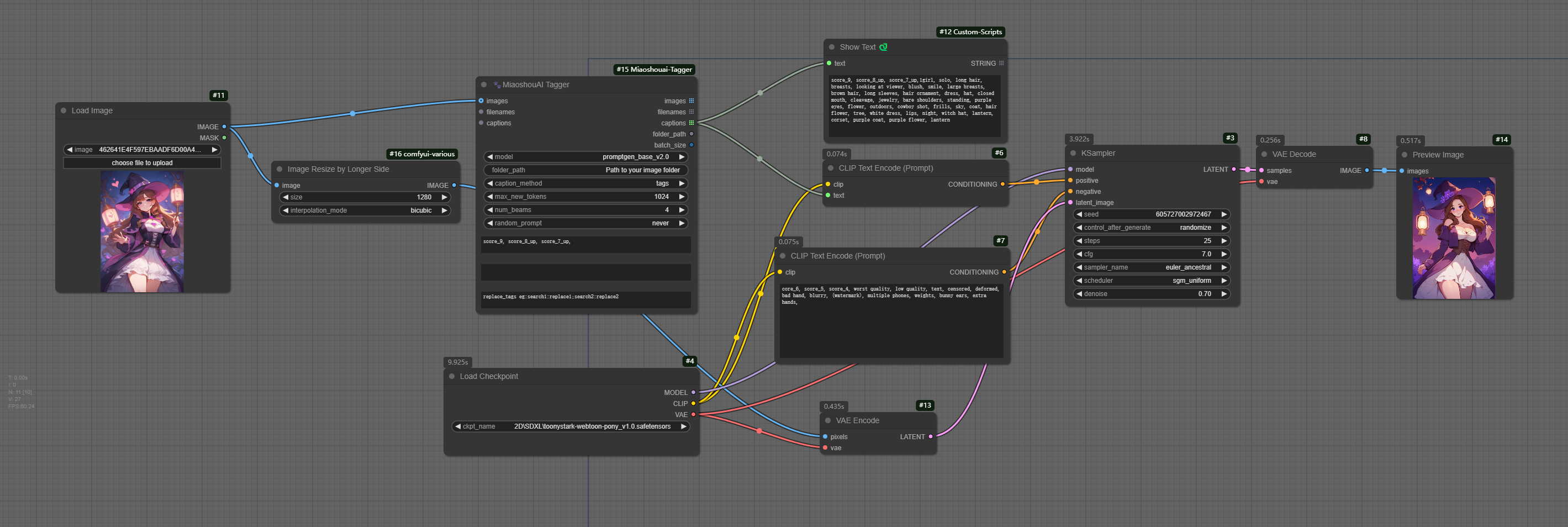Click the images input port on MiaoshouAI Tagger
The height and width of the screenshot is (527, 1568).
(x=481, y=101)
